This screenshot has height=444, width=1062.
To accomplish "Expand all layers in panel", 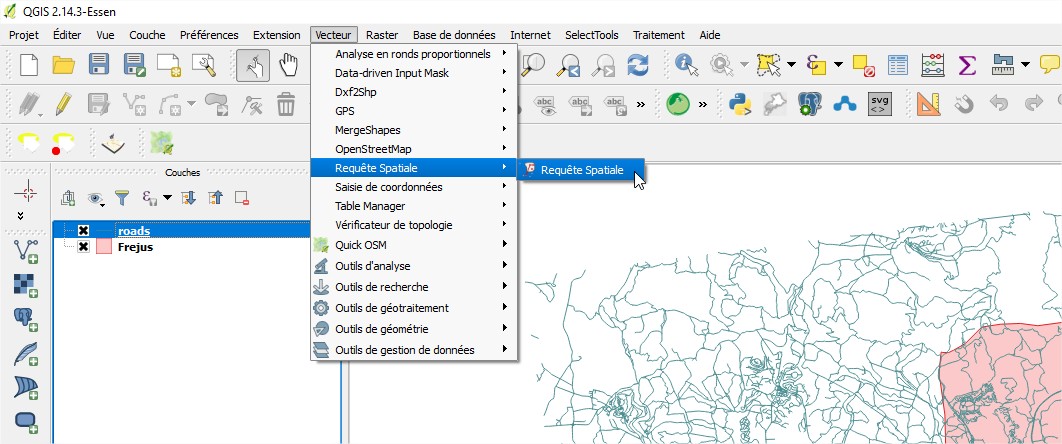I will (189, 198).
